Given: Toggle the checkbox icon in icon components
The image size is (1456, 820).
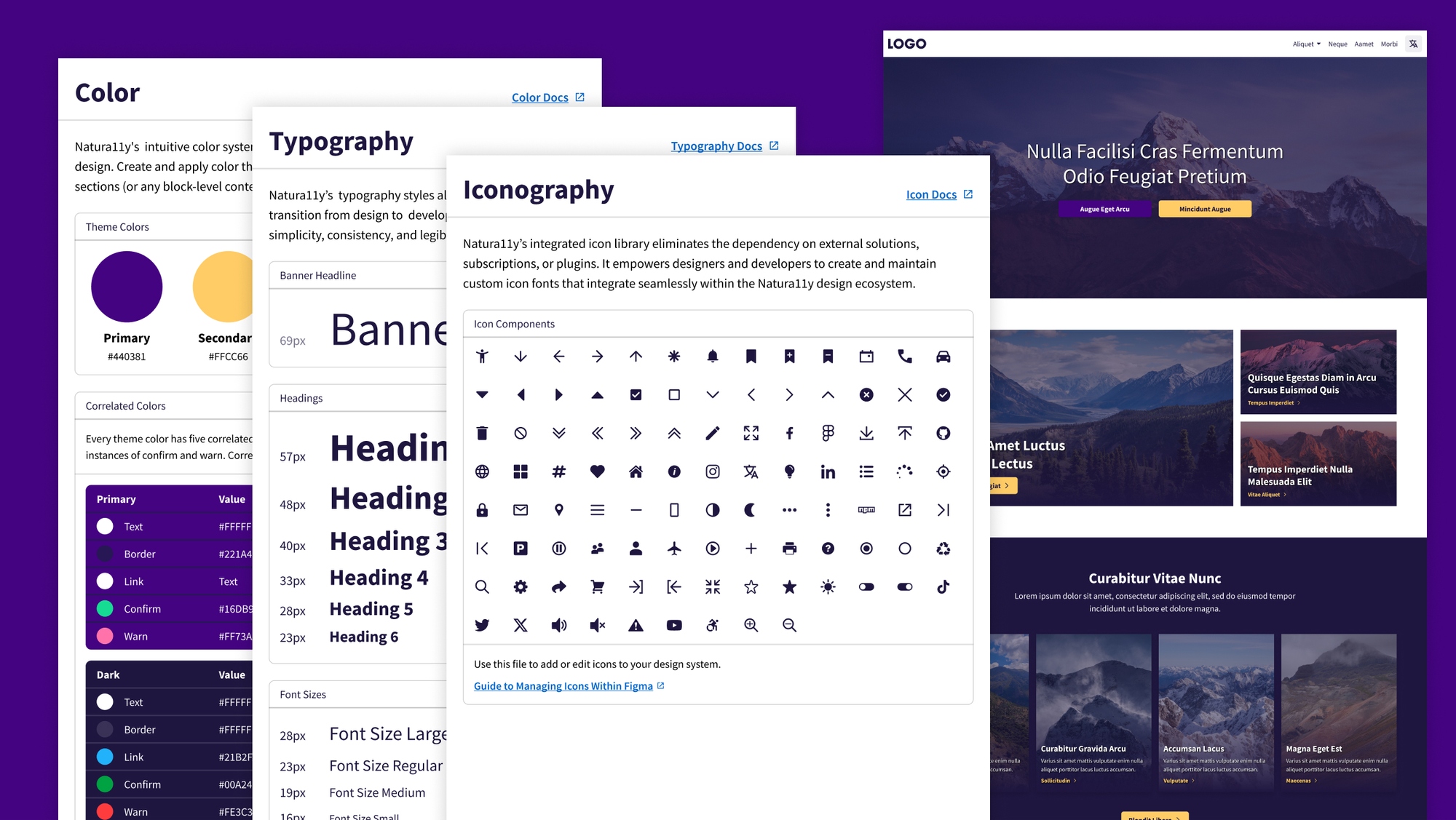Looking at the screenshot, I should point(635,395).
